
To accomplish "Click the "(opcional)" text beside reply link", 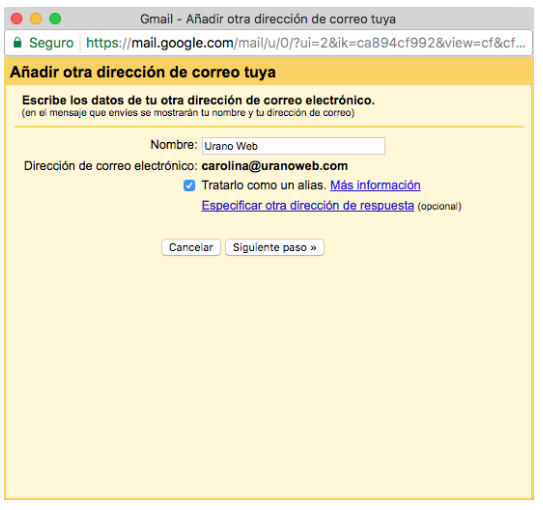I will point(439,206).
